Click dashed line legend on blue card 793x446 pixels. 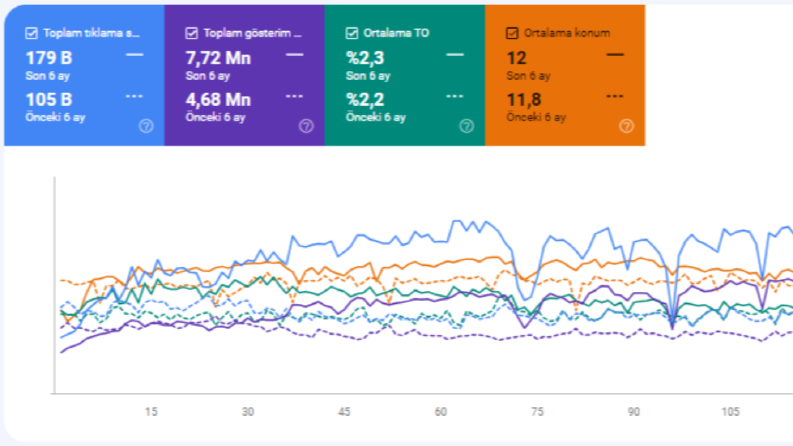coord(135,96)
